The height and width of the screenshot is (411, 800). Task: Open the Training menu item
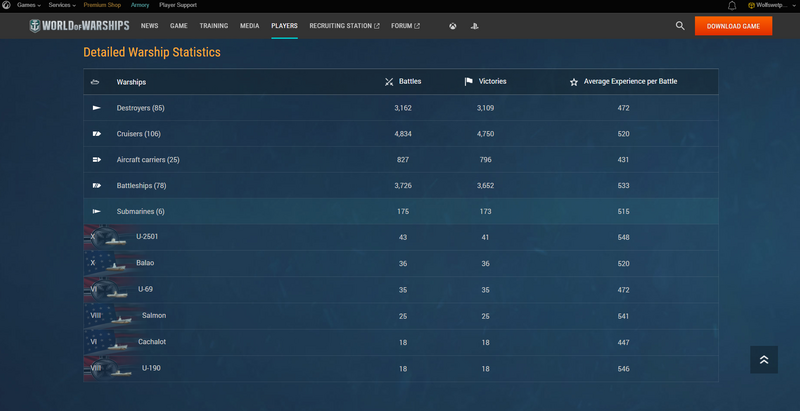(213, 26)
